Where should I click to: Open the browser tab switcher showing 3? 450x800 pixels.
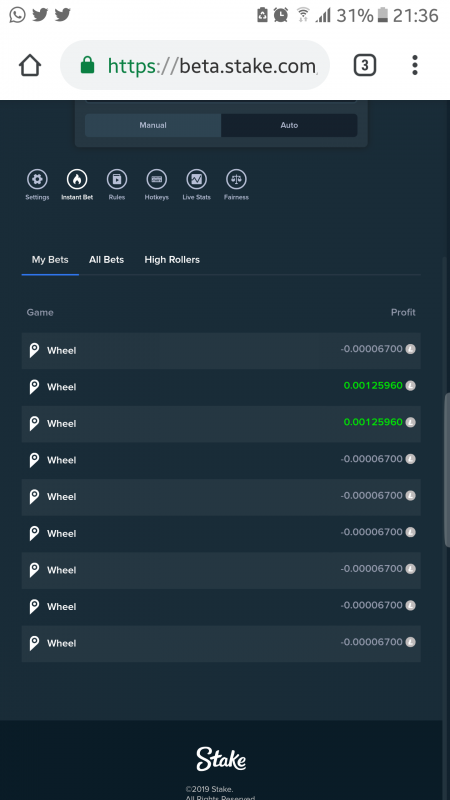(365, 65)
